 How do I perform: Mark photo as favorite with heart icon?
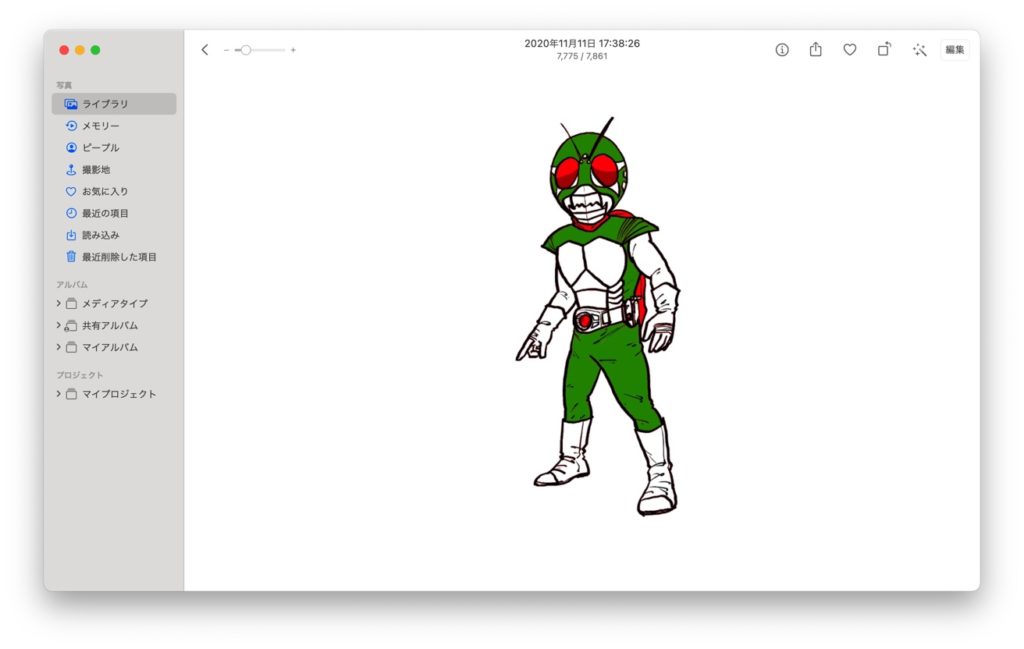850,50
